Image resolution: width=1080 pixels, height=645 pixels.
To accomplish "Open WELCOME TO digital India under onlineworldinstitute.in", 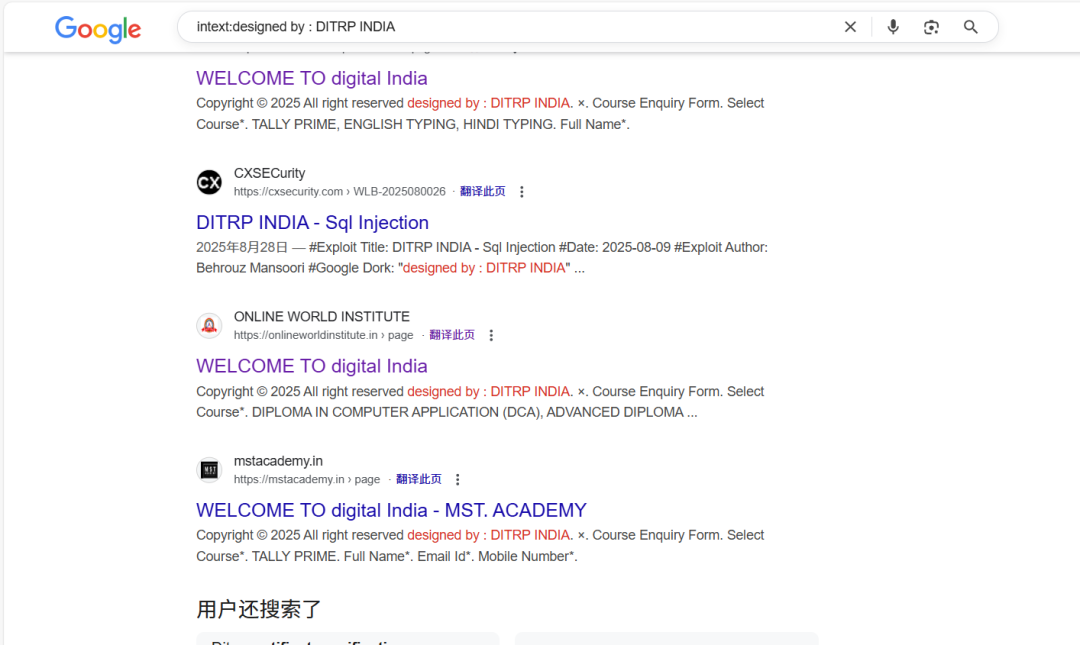I will click(311, 366).
